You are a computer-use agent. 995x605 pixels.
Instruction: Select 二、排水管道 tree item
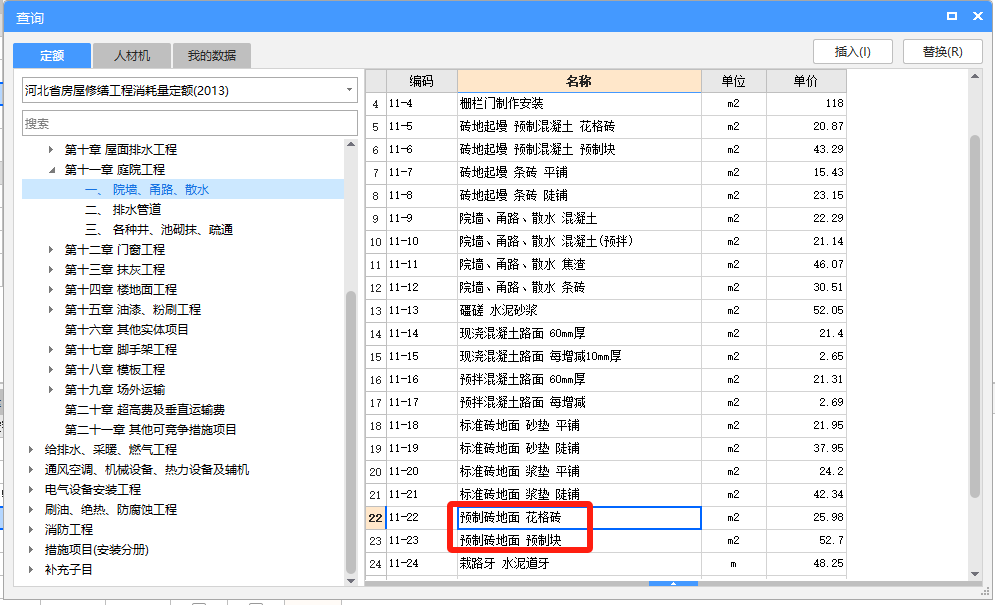[123, 210]
